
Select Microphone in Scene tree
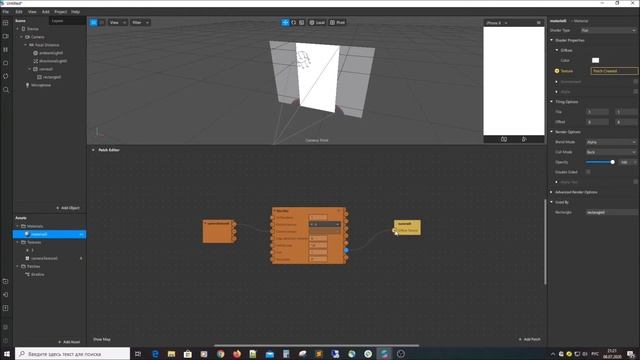coord(41,85)
